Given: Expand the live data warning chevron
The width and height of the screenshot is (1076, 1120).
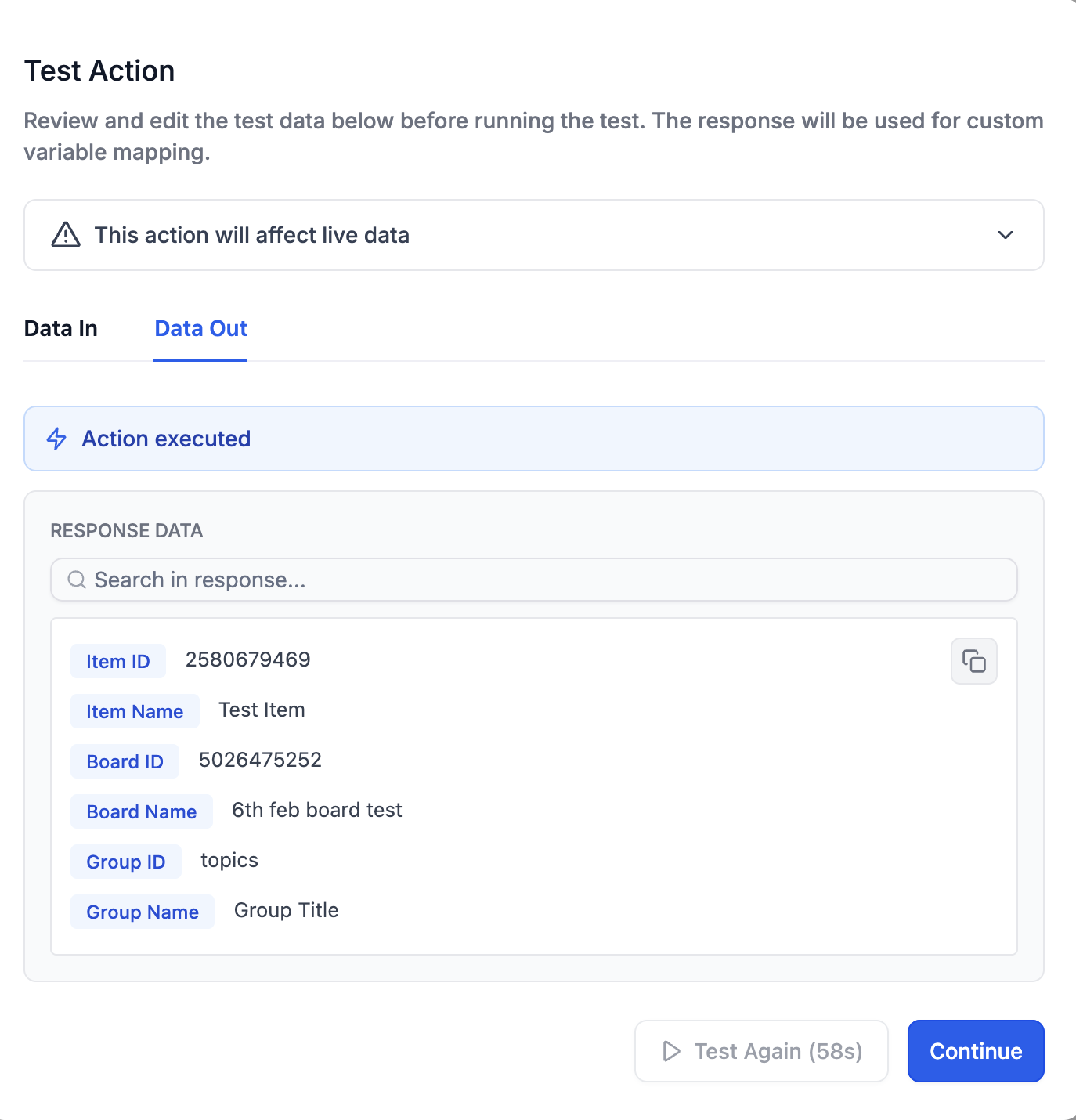Looking at the screenshot, I should pyautogui.click(x=1006, y=235).
